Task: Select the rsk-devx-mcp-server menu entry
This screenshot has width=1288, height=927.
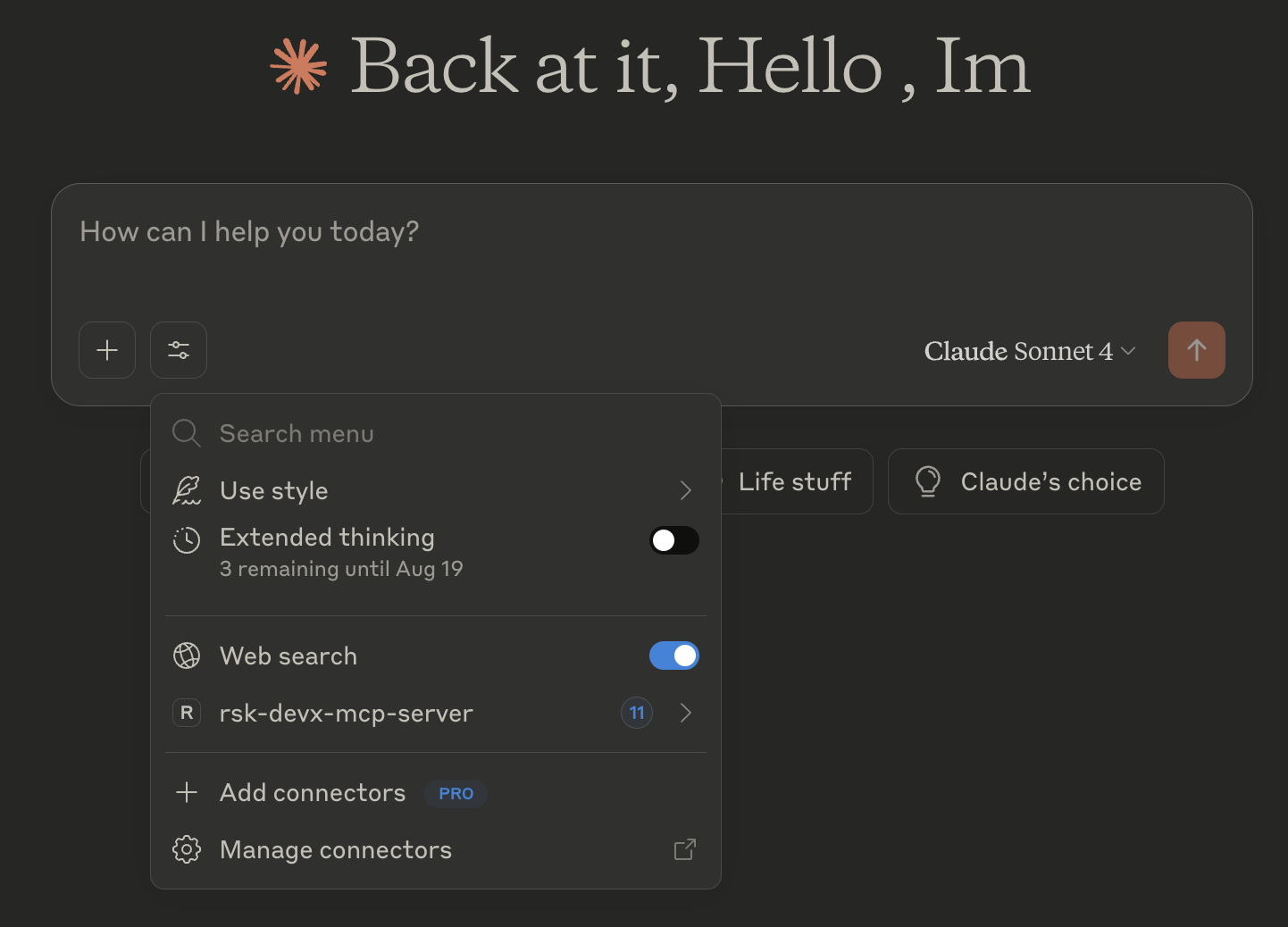Action: click(436, 713)
